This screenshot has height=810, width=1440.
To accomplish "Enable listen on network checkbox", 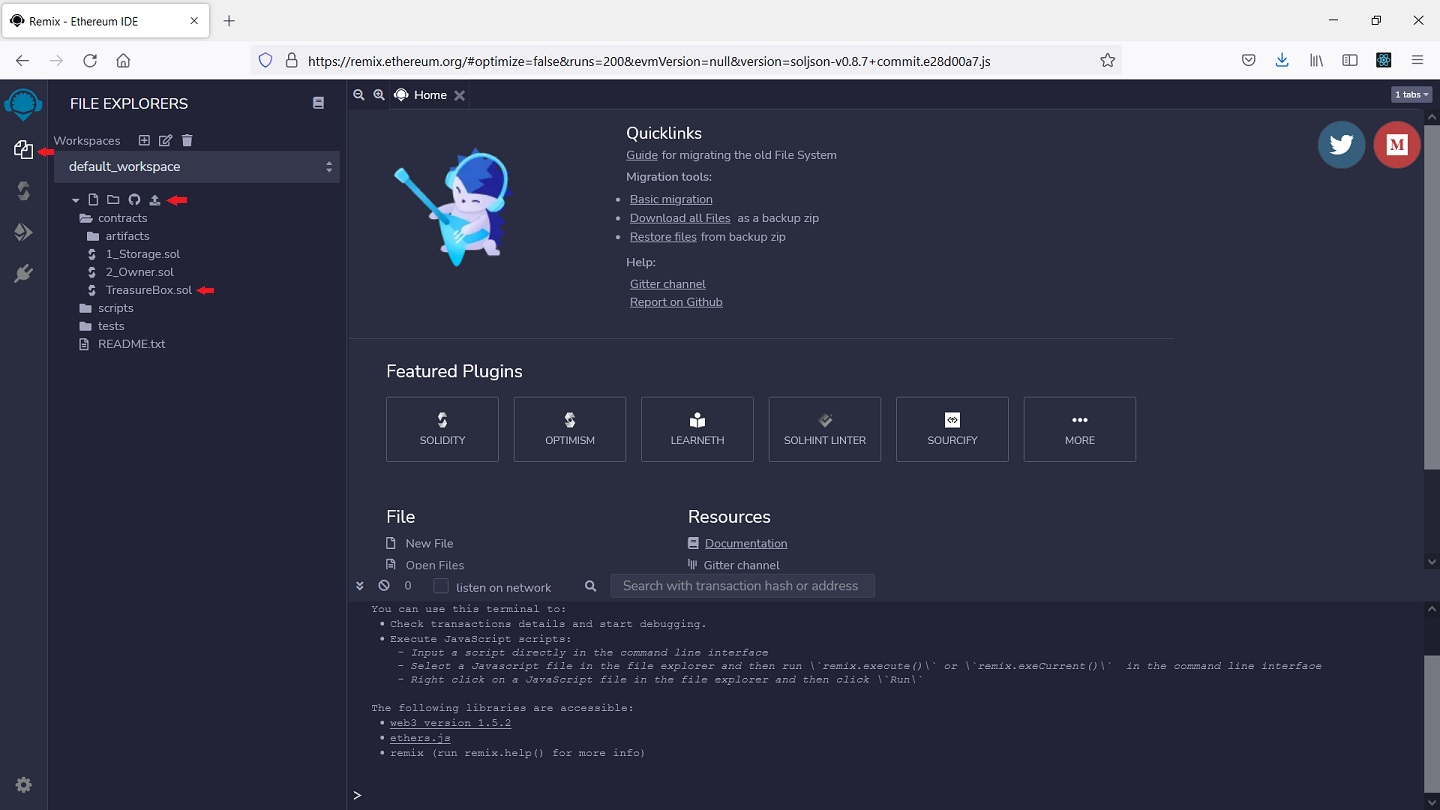I will coord(441,586).
